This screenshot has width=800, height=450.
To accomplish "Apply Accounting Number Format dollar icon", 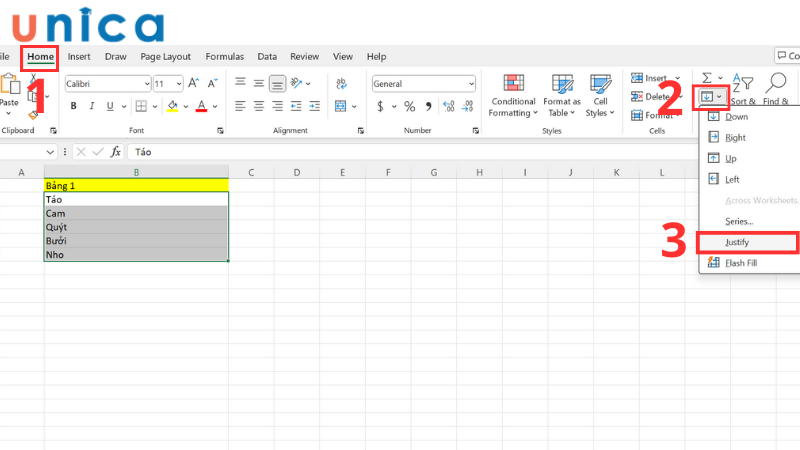I will (x=380, y=106).
